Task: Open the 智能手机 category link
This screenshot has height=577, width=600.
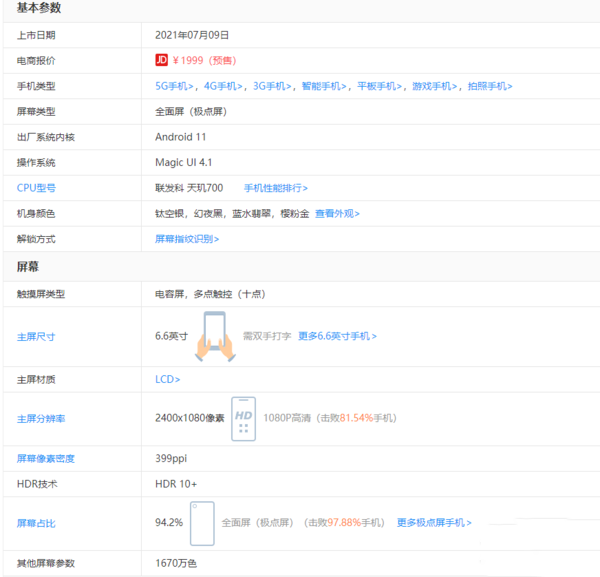Action: 326,86
